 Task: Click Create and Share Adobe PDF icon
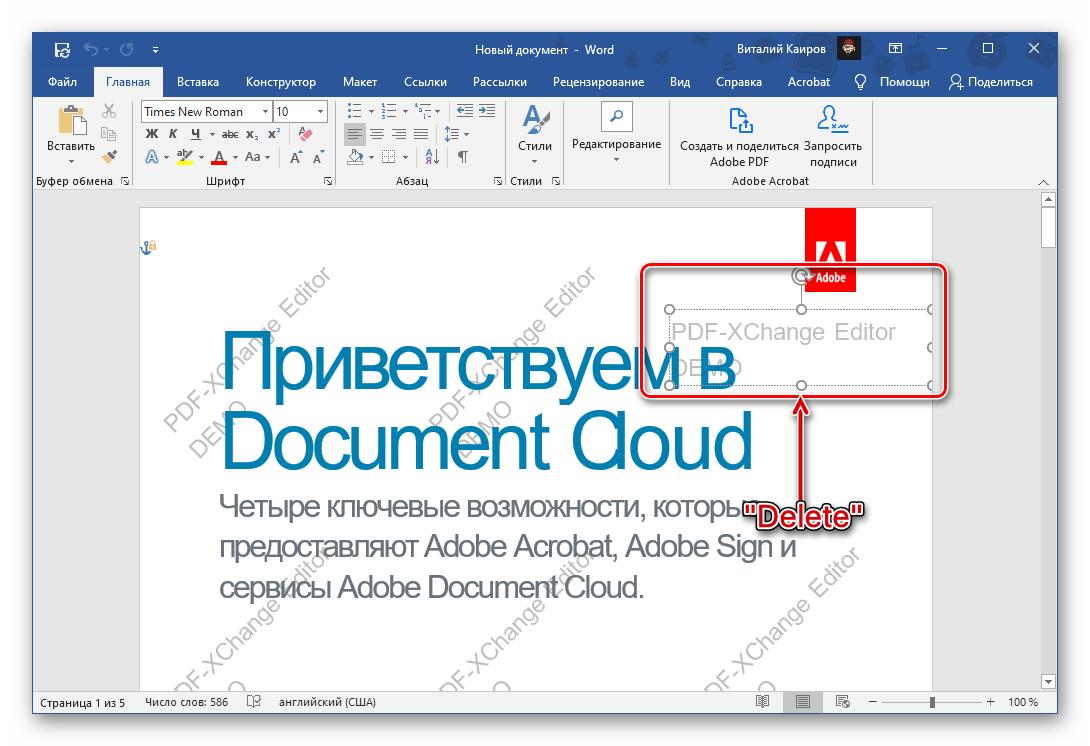click(x=740, y=120)
